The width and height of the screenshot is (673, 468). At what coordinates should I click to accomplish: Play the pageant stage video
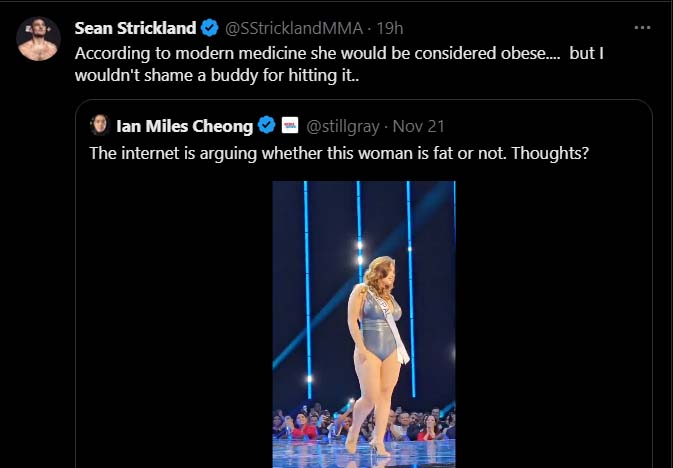click(x=364, y=324)
